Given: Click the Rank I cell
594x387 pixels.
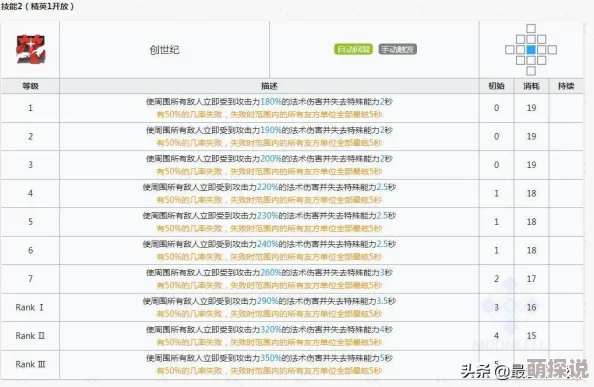Looking at the screenshot, I should [30, 307].
